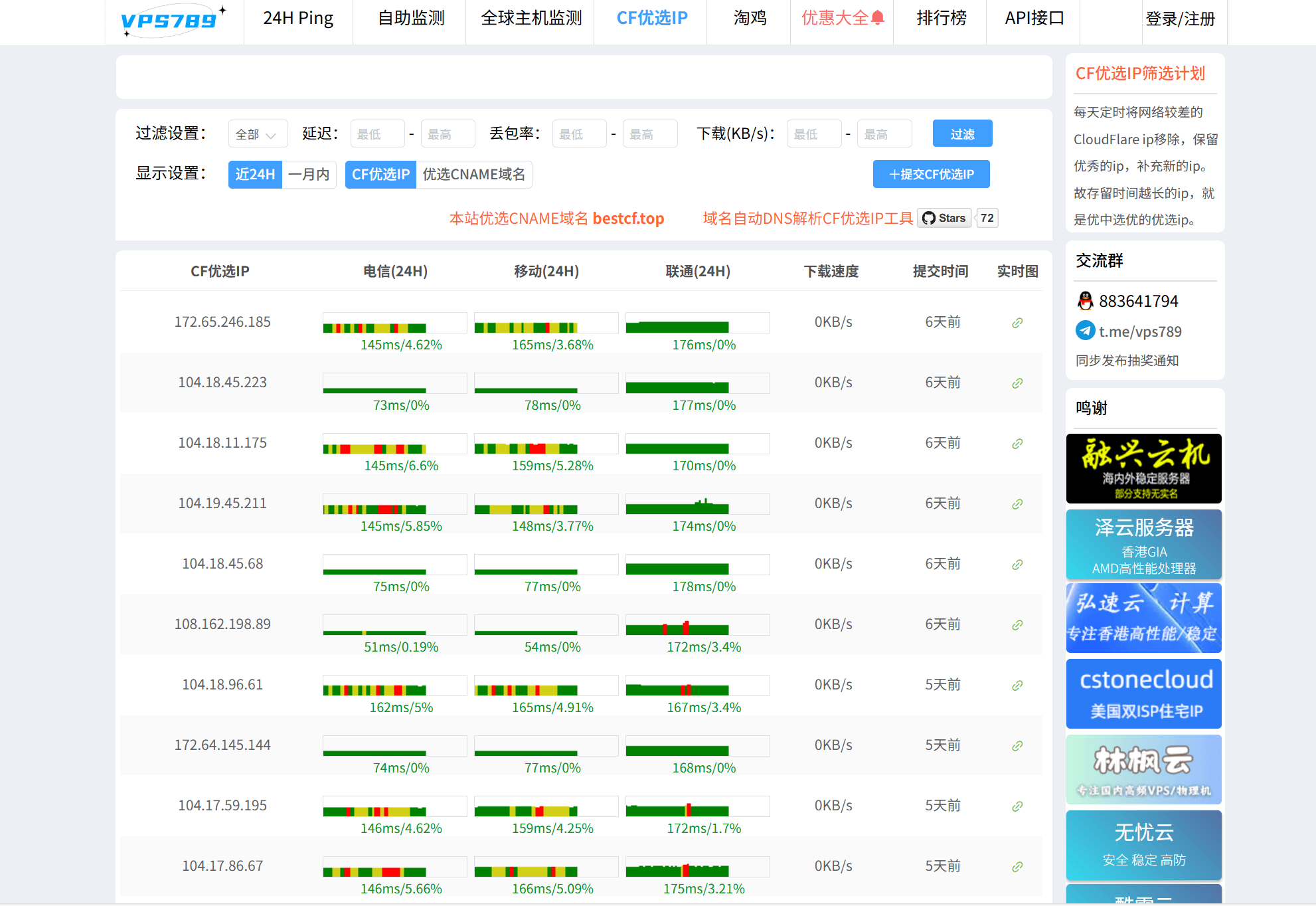Open the realtime chart link for 104.18.45.223

1017,383
